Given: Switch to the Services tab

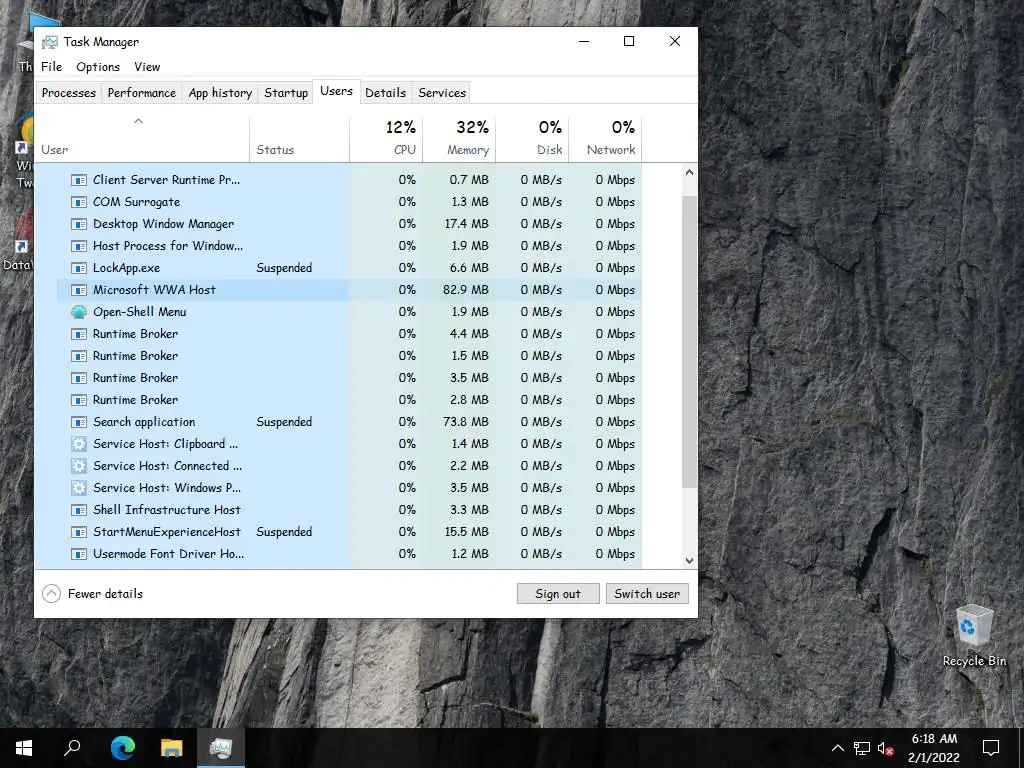Looking at the screenshot, I should click(x=442, y=93).
